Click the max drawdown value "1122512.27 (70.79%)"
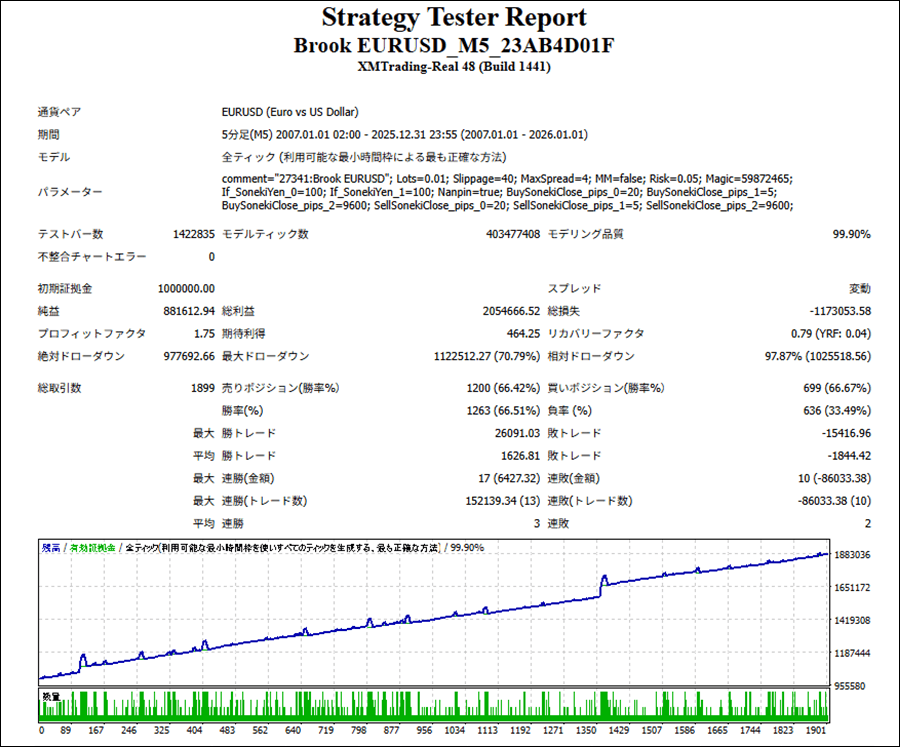 [x=487, y=357]
